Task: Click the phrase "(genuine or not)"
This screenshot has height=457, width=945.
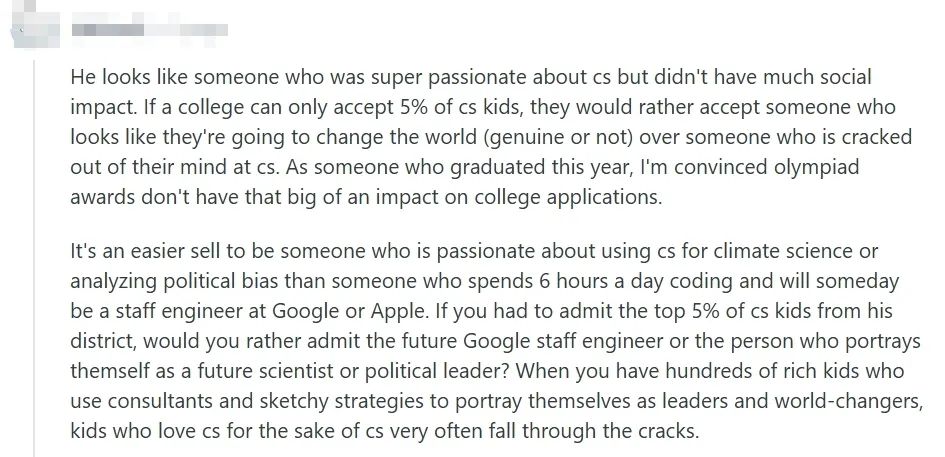Action: pyautogui.click(x=560, y=137)
